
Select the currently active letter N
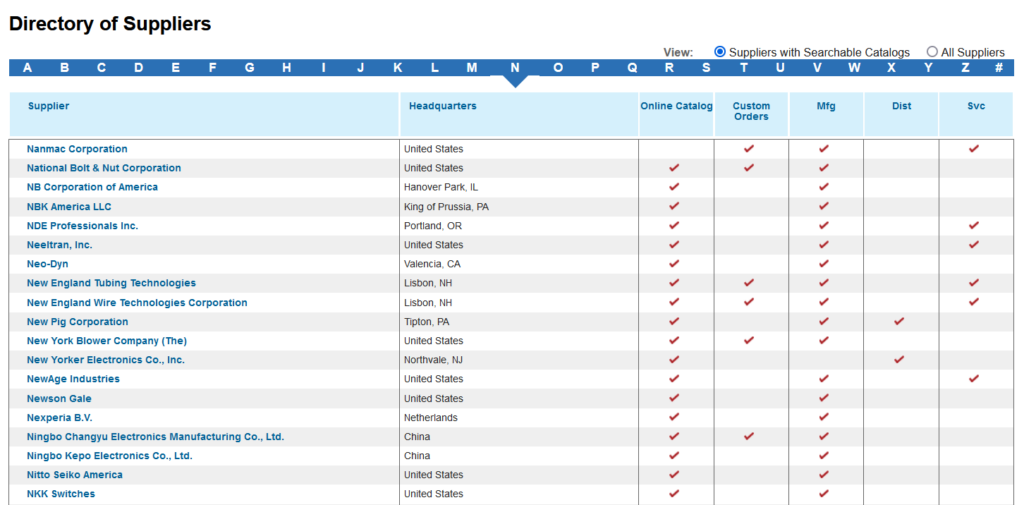point(515,67)
